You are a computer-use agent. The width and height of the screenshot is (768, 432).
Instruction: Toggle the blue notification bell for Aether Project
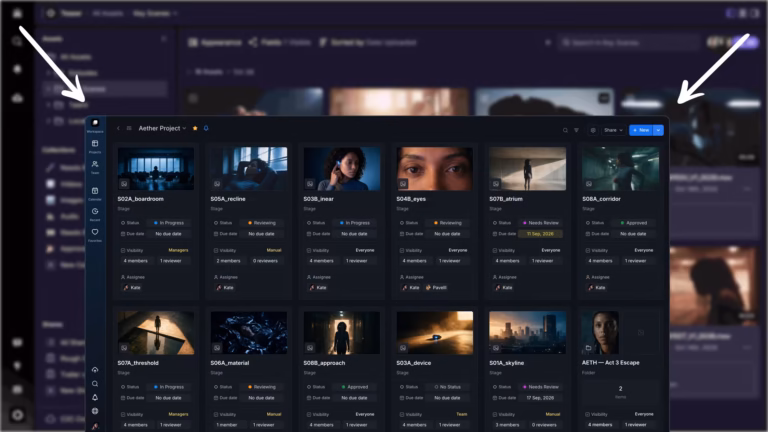(x=206, y=128)
